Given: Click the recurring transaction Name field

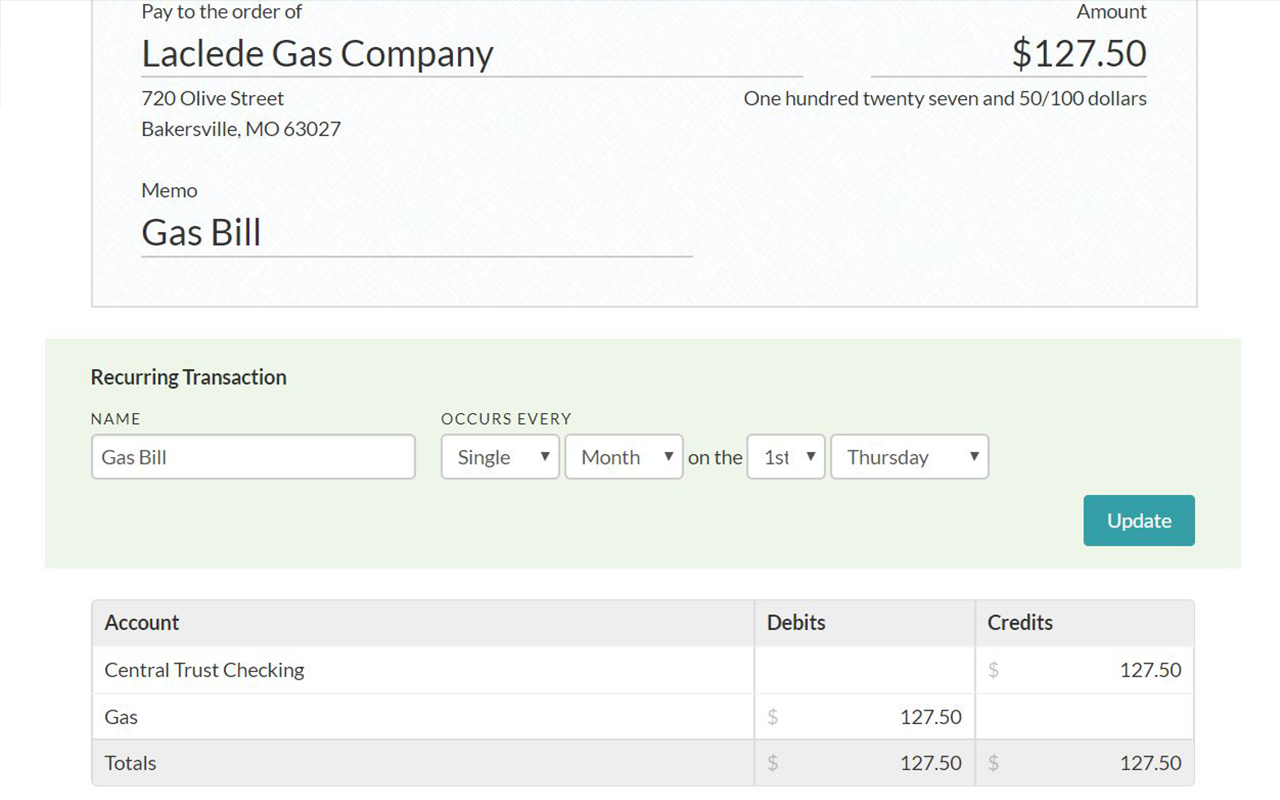Looking at the screenshot, I should click(253, 457).
